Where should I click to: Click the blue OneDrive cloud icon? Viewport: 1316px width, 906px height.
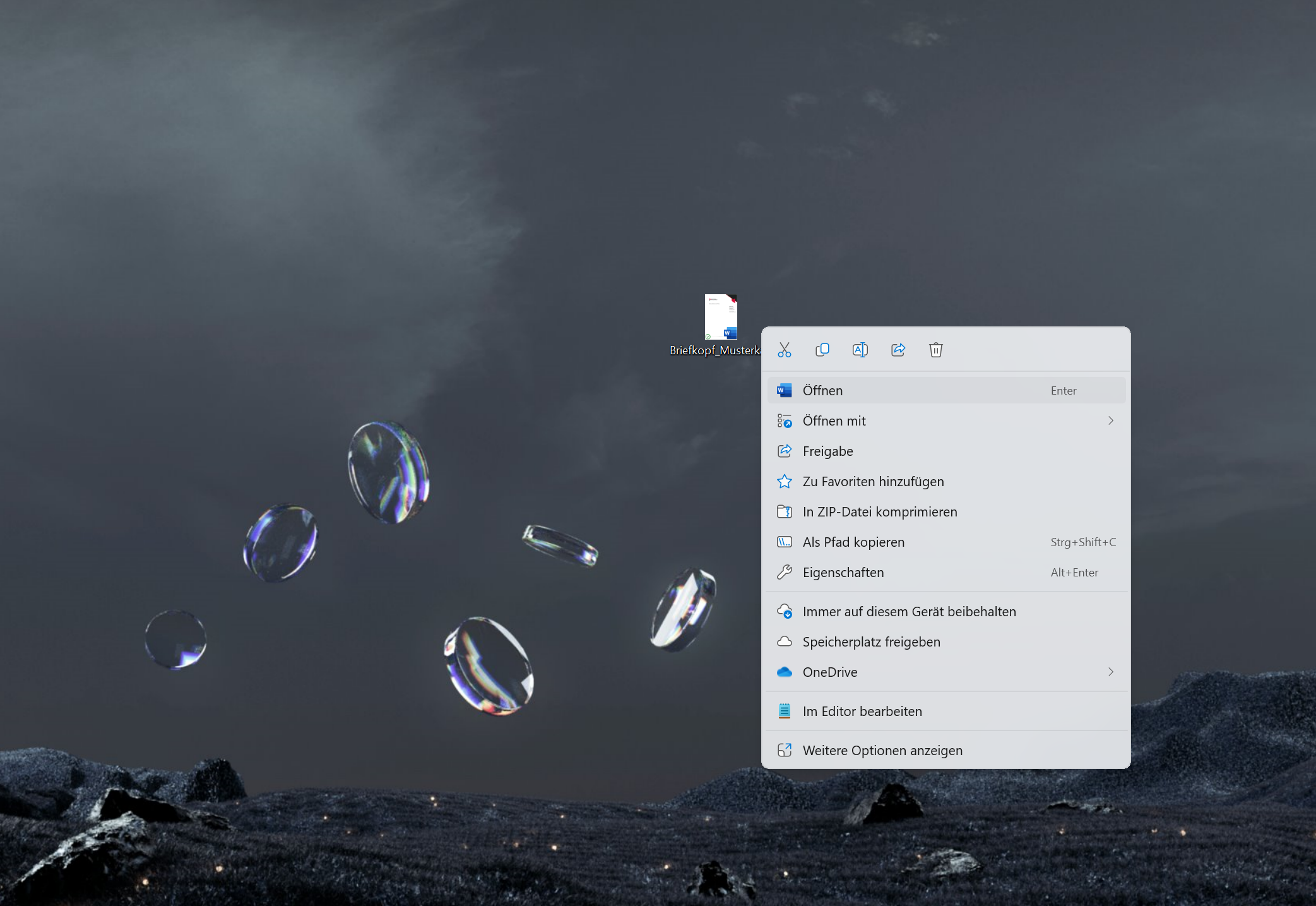point(784,672)
